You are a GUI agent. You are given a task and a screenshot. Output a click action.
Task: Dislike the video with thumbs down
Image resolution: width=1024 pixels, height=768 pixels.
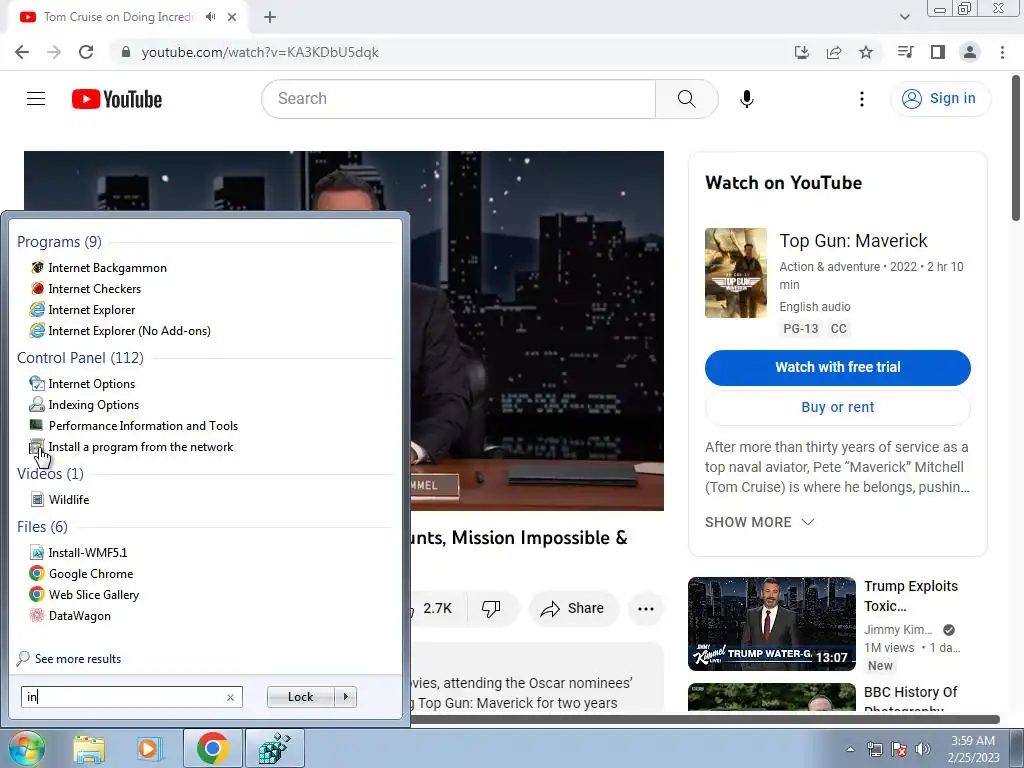pyautogui.click(x=490, y=608)
